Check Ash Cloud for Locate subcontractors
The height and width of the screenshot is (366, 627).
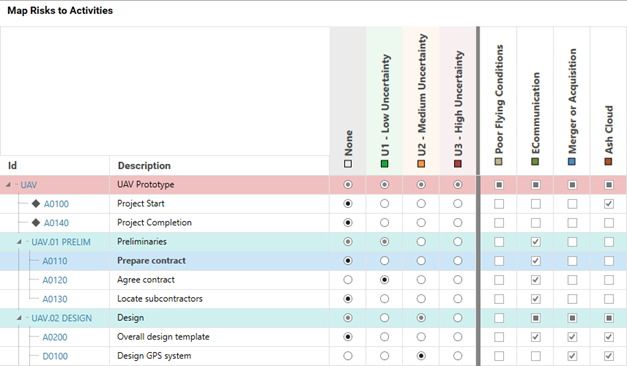609,299
